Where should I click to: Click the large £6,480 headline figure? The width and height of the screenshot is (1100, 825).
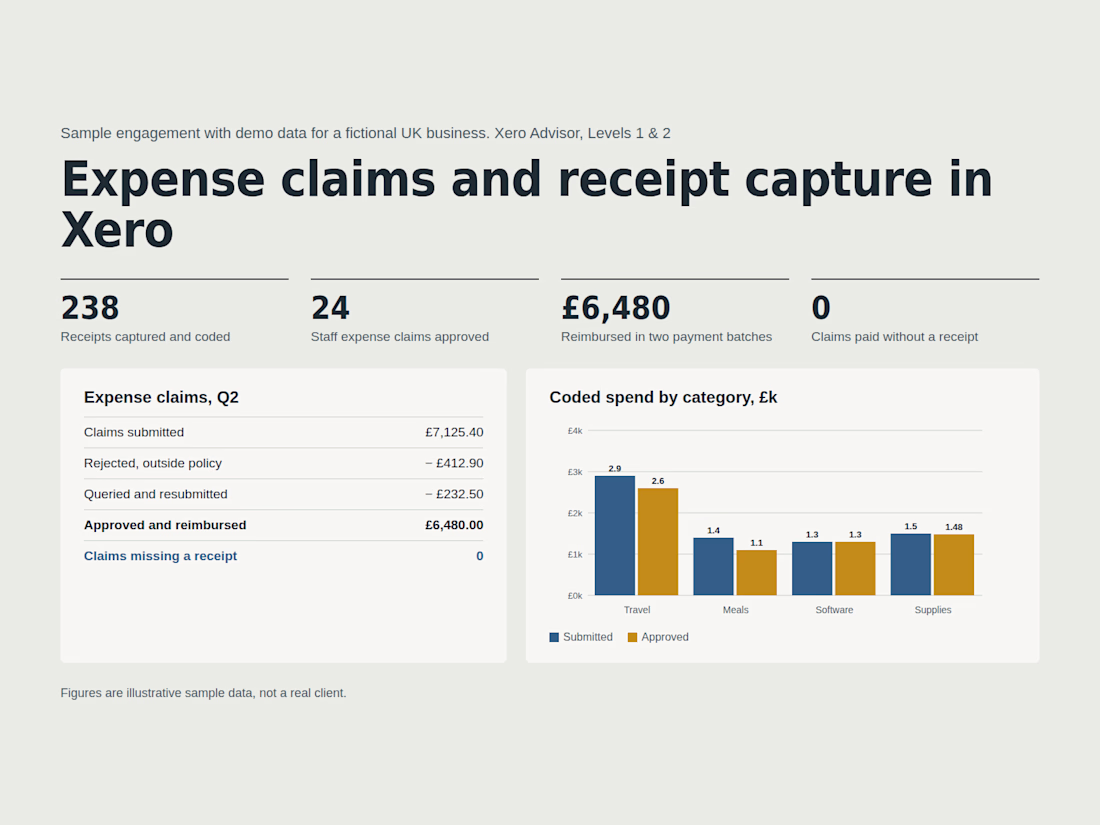coord(616,308)
